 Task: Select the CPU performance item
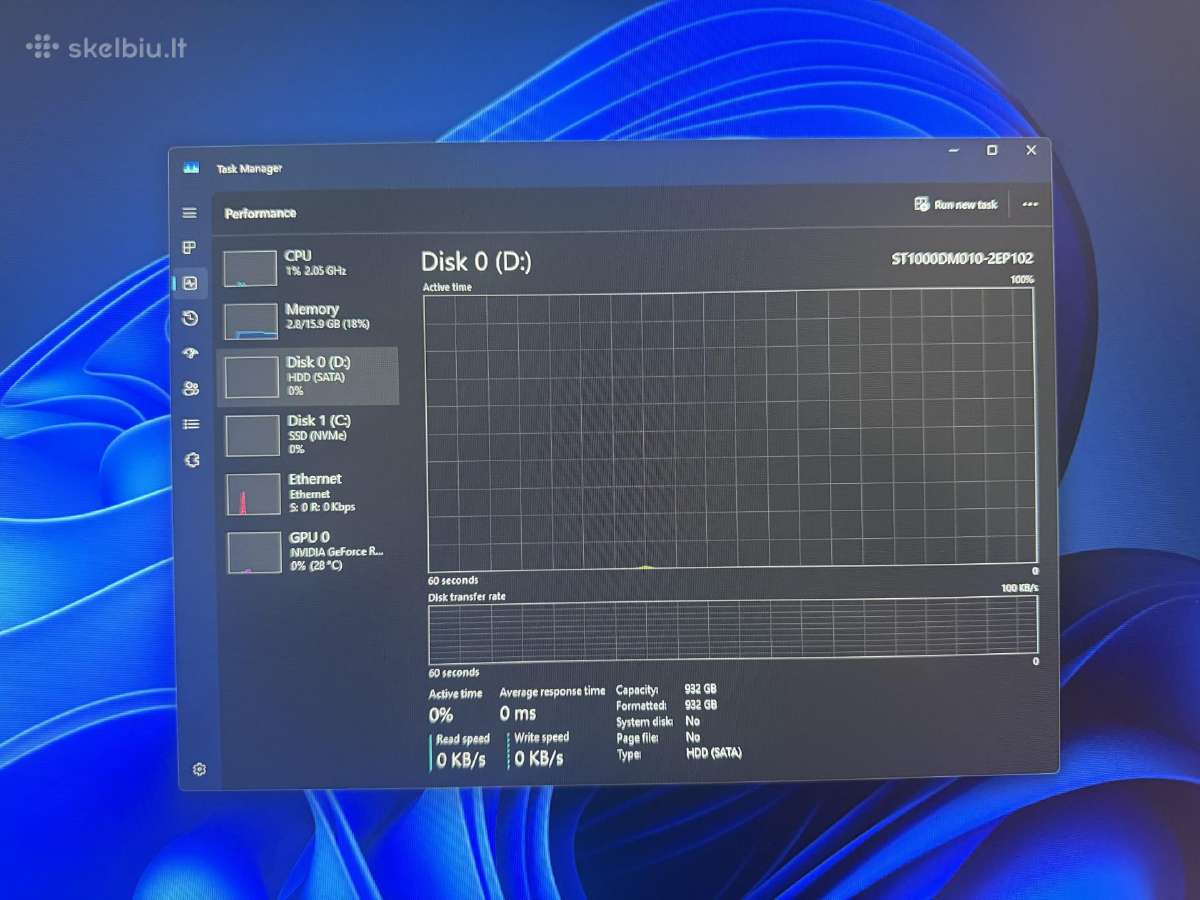click(305, 266)
